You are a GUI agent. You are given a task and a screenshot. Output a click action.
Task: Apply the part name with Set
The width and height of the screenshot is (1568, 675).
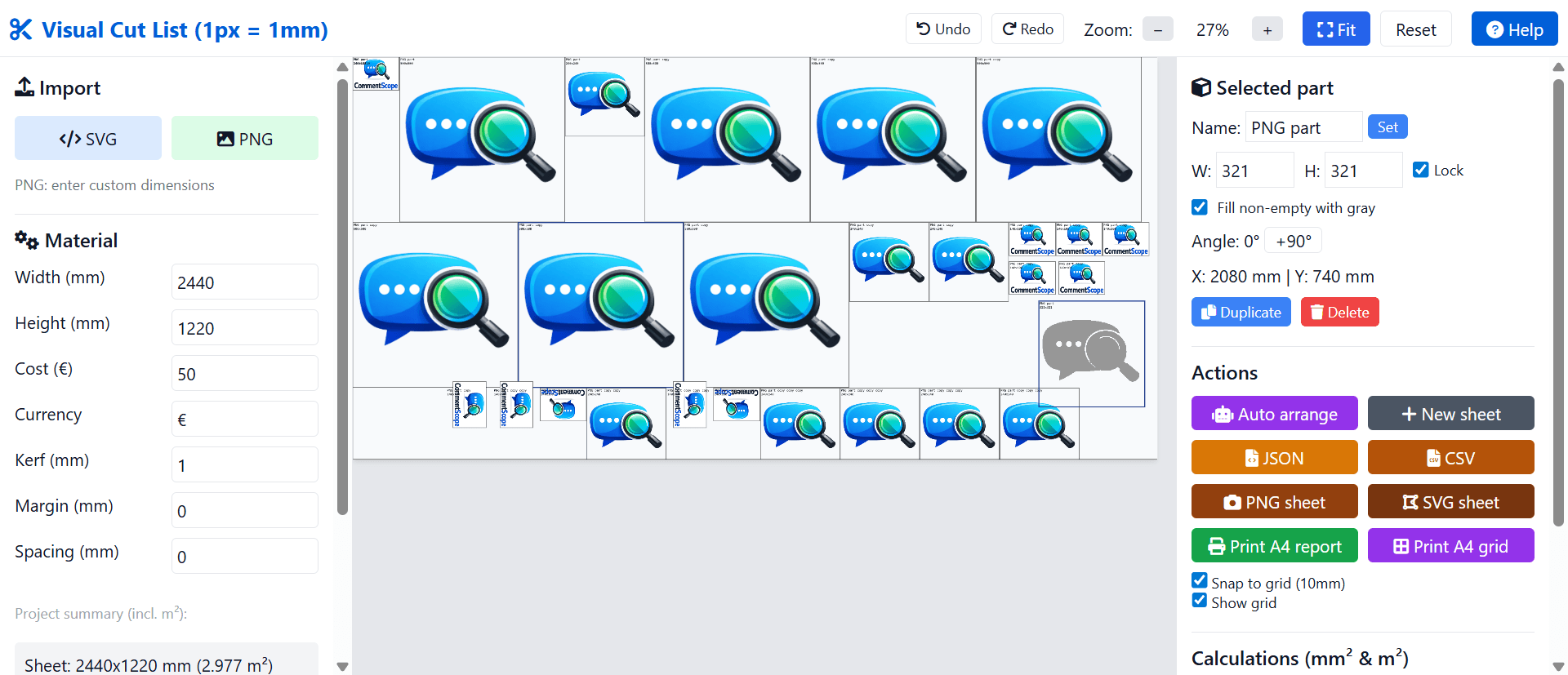(1388, 127)
